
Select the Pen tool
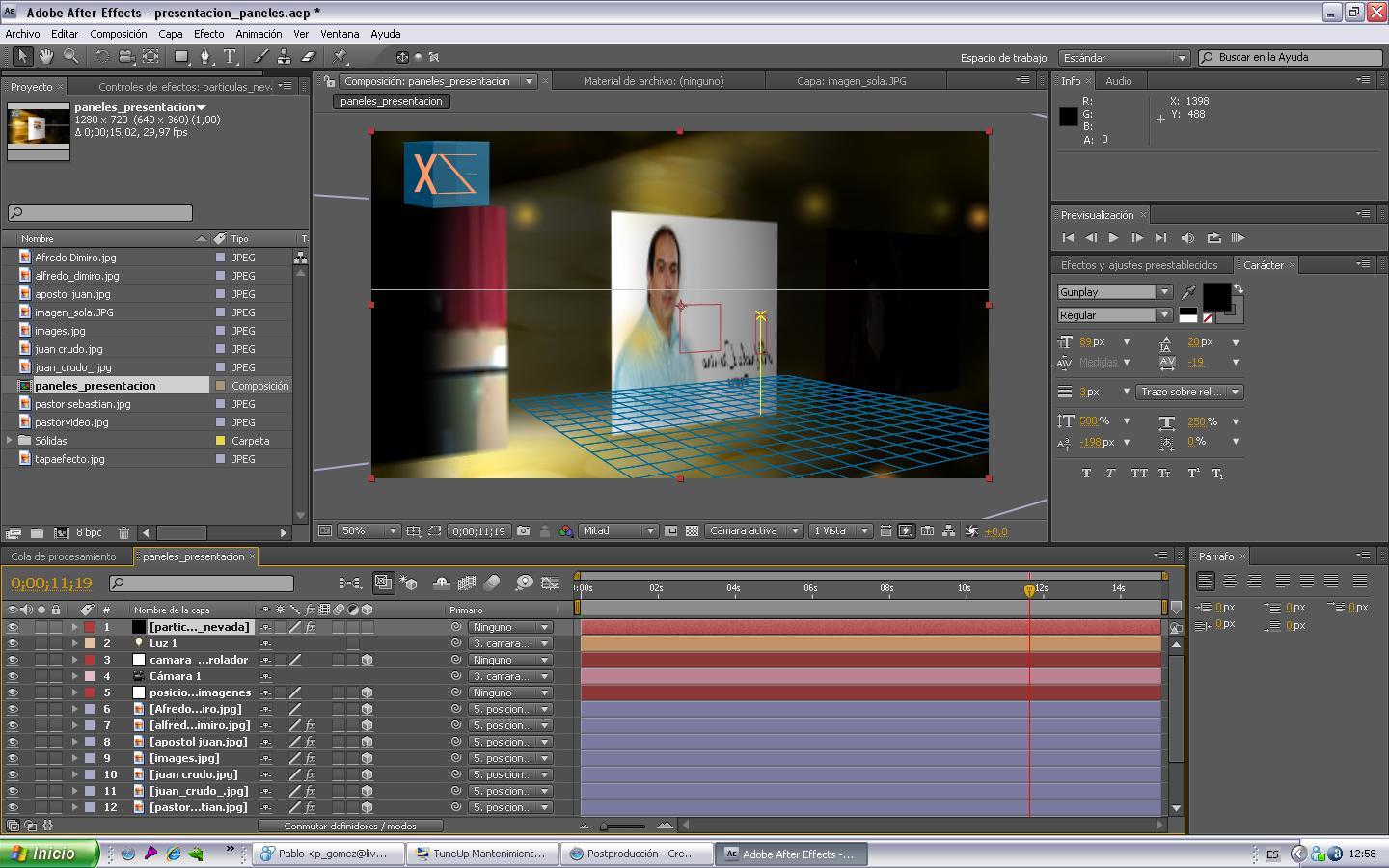[205, 57]
